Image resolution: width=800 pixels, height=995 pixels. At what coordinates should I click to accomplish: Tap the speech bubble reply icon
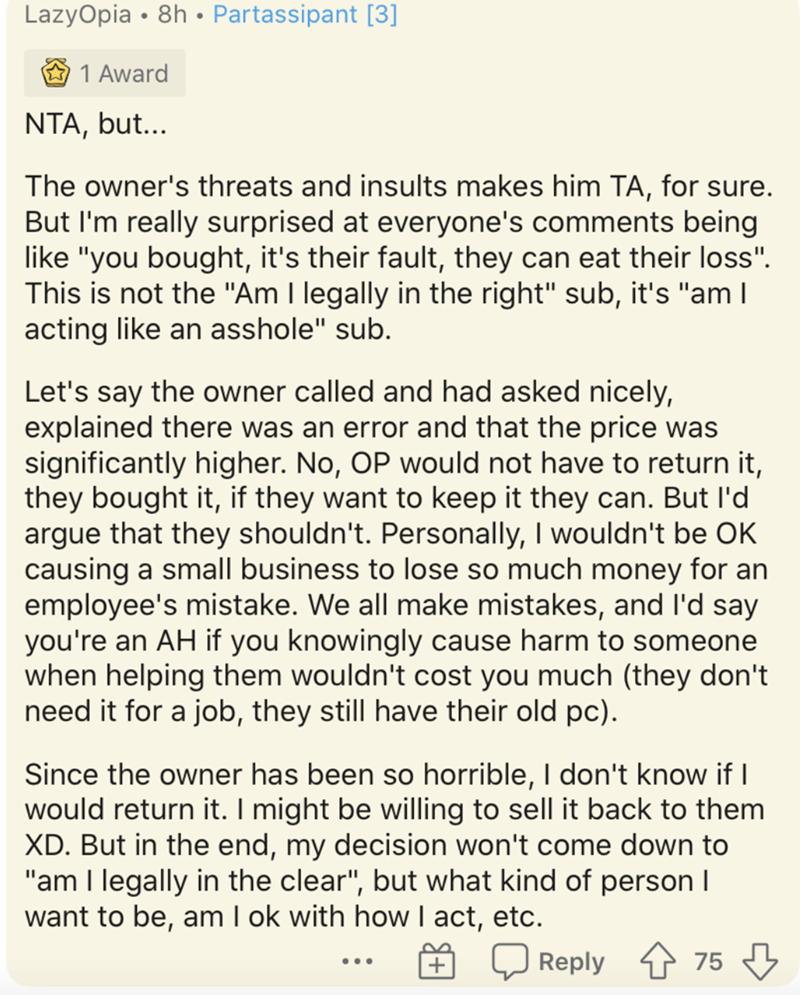pos(510,961)
